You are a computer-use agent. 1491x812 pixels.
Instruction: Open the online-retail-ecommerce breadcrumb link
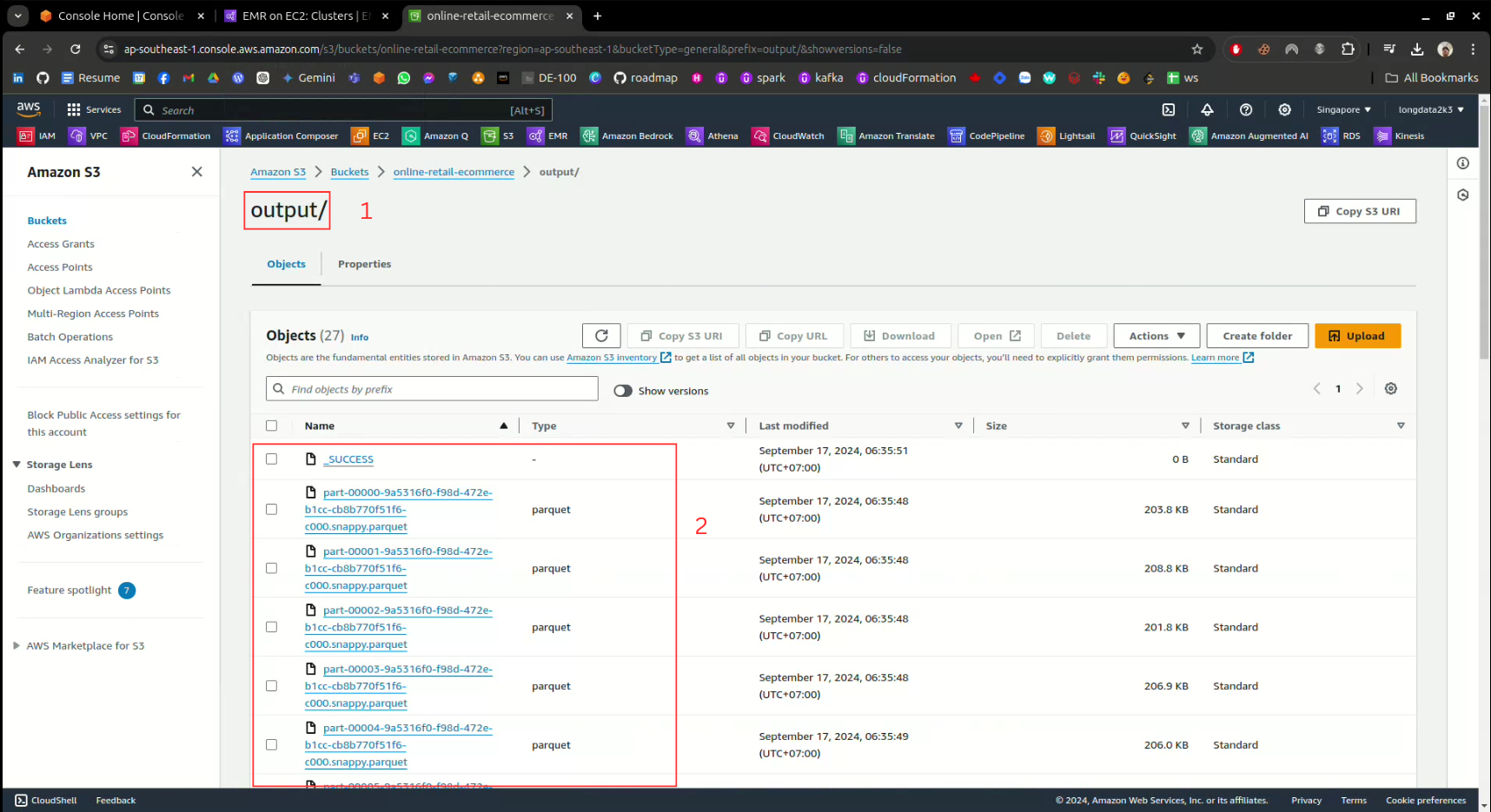(454, 172)
